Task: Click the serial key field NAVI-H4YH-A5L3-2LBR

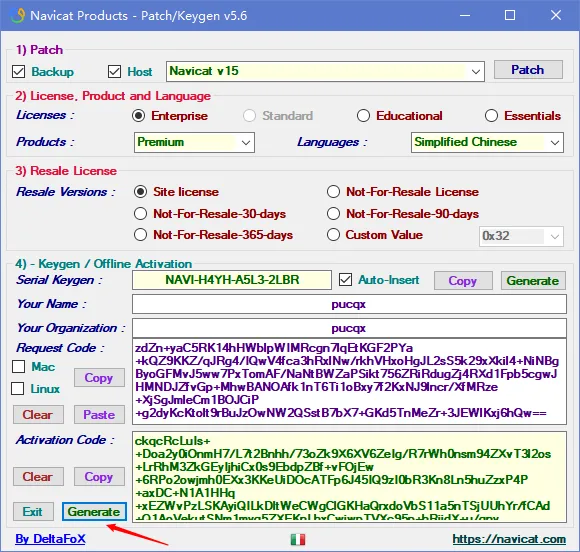Action: click(232, 280)
